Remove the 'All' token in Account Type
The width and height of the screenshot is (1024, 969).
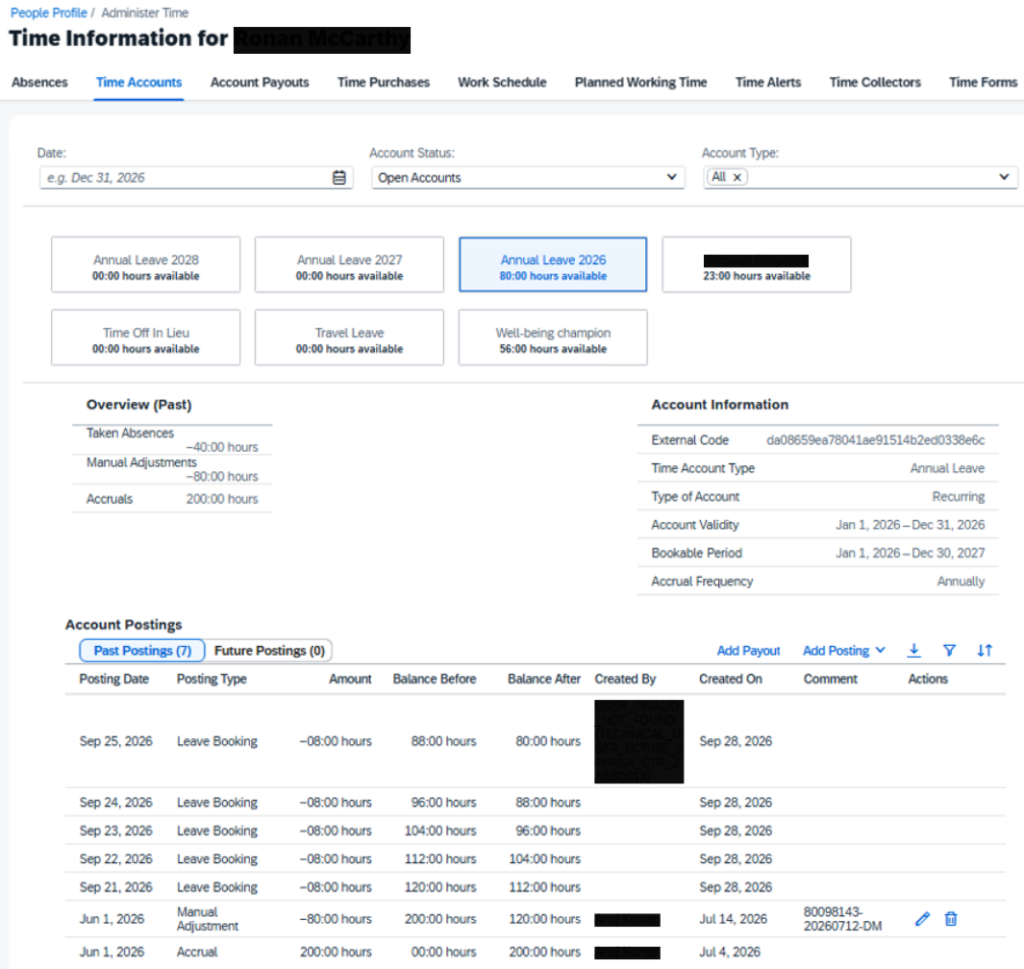coord(737,177)
